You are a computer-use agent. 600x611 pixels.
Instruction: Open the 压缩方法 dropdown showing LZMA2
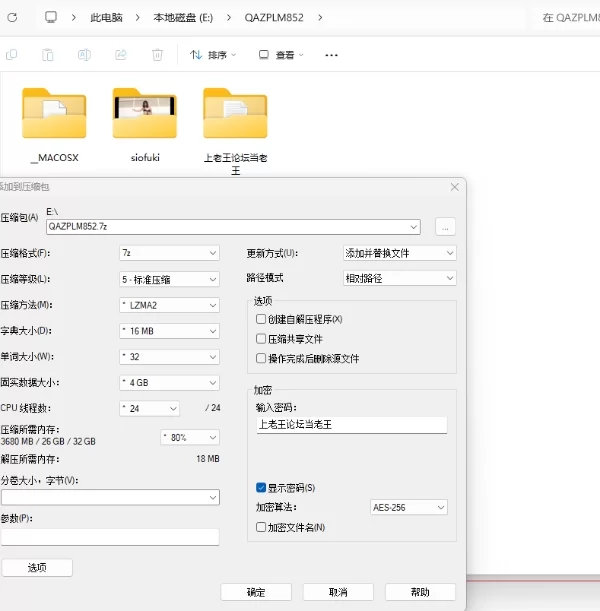pos(169,305)
